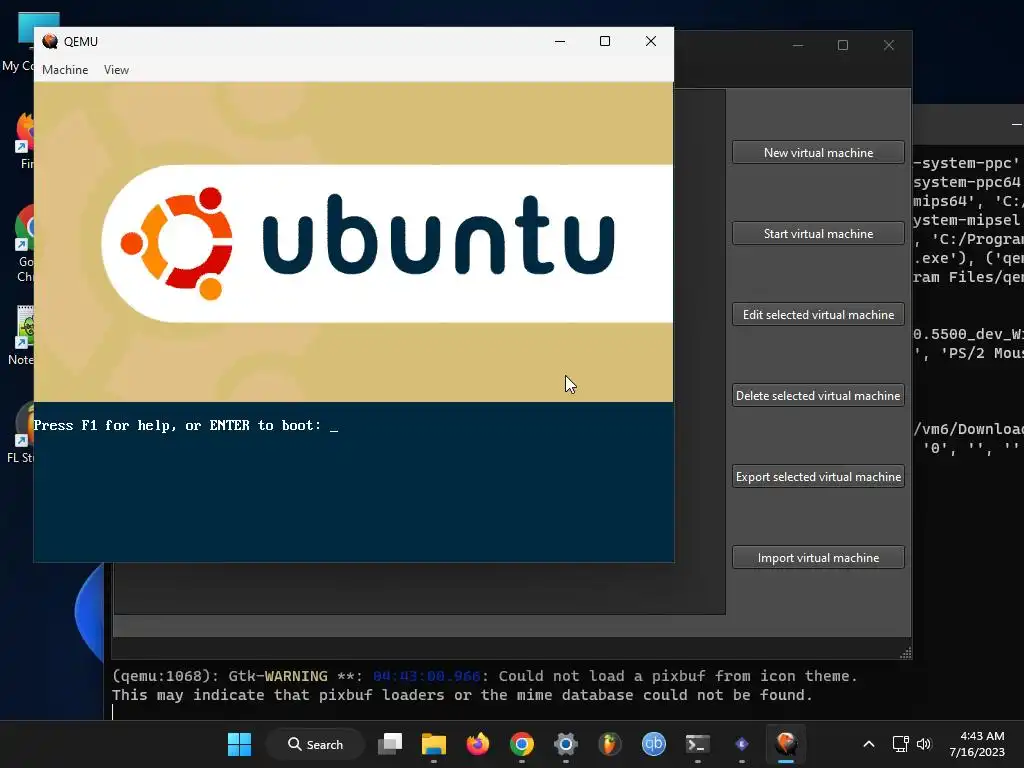
Task: Click active QEMU taskbar icon
Action: [786, 744]
